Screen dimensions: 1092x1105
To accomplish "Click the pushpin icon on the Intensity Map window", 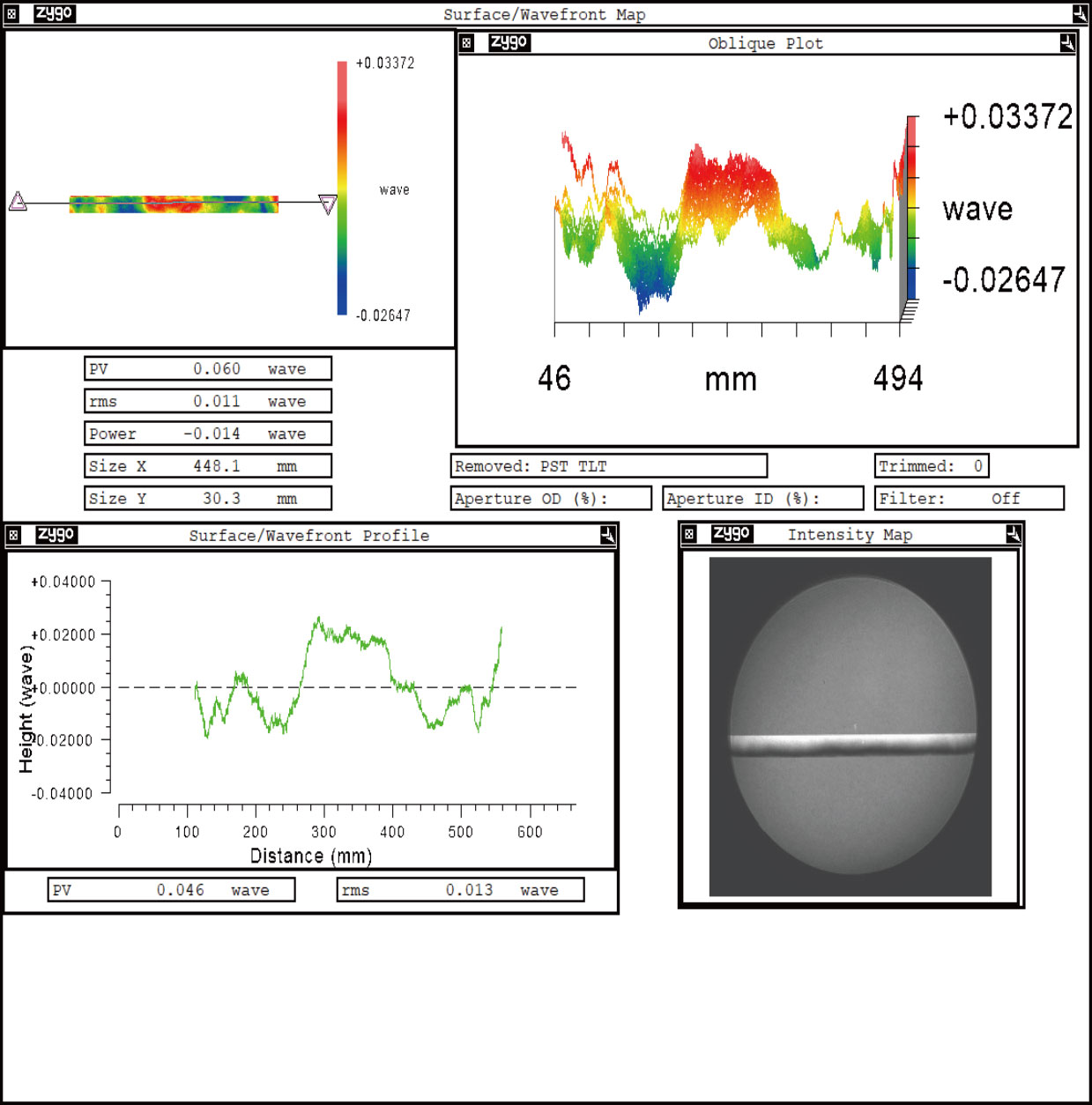I will [1011, 534].
